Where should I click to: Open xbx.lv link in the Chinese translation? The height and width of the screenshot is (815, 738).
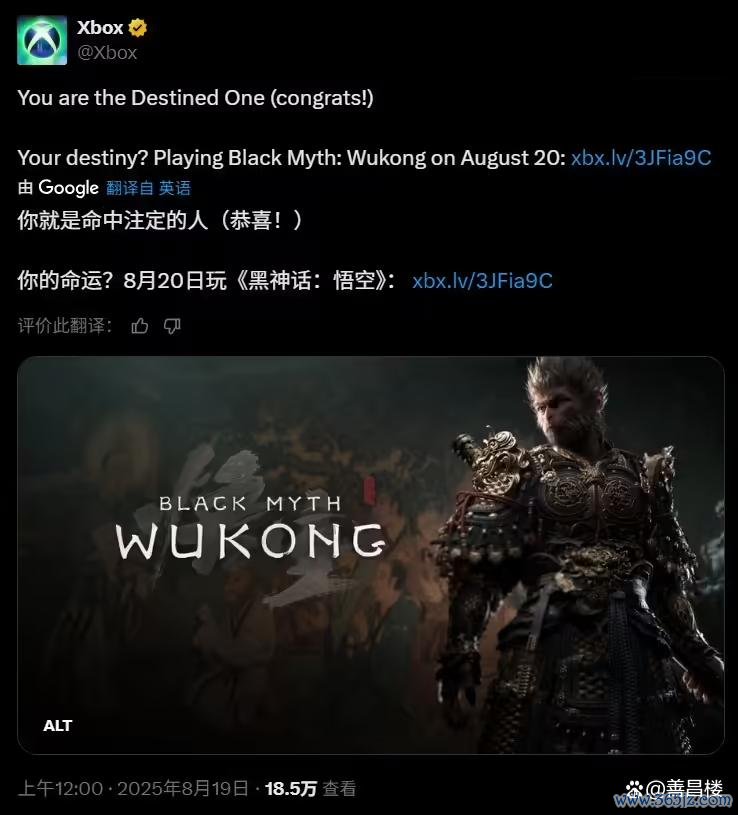(482, 281)
